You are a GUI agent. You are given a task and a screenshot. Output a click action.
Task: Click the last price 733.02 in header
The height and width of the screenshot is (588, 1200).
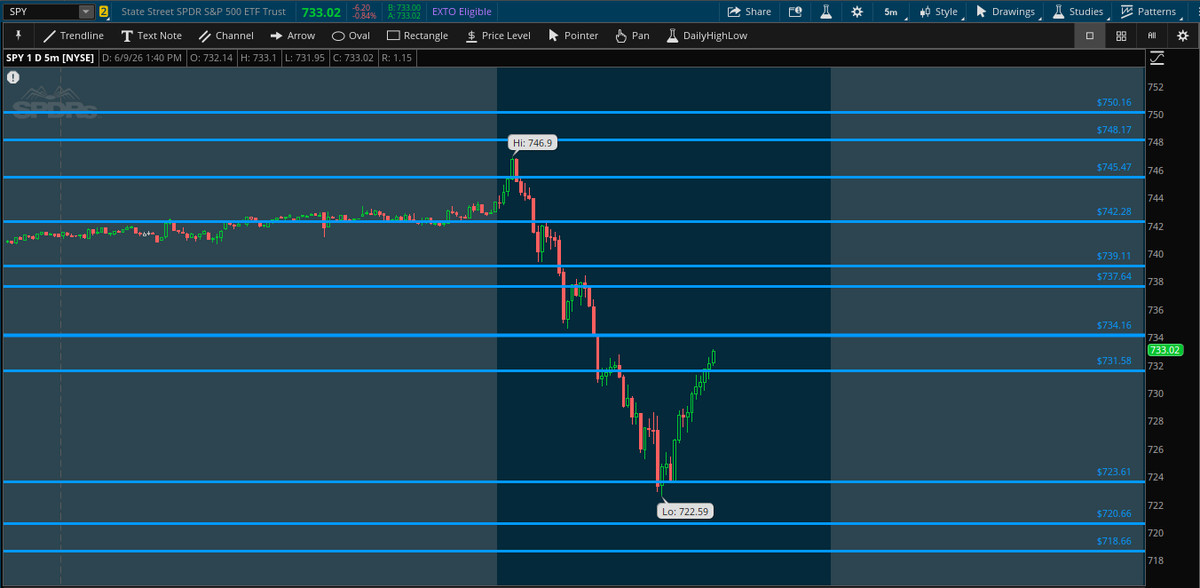coord(321,12)
